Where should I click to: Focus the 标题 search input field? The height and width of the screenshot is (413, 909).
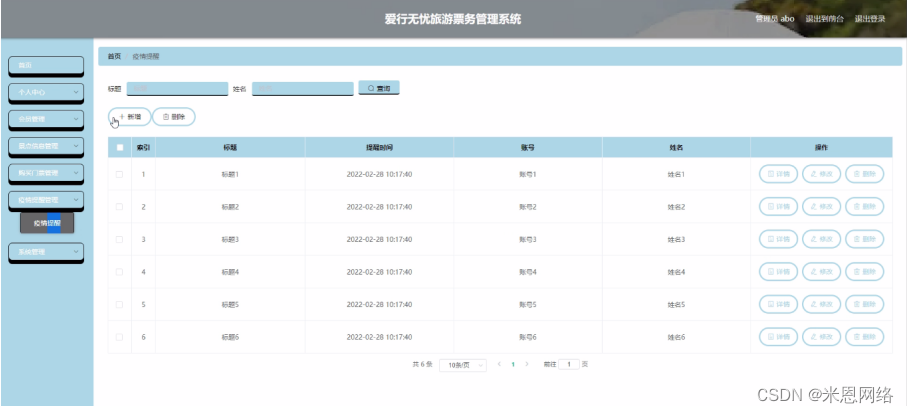click(177, 89)
